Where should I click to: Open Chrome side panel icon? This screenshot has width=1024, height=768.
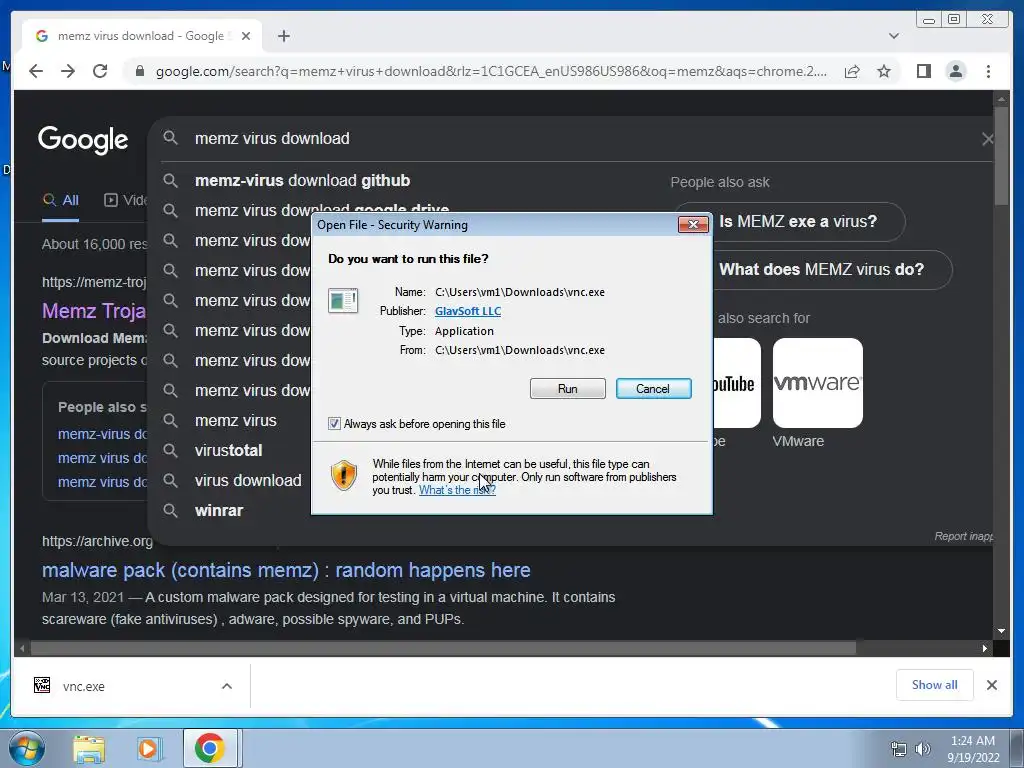click(923, 71)
